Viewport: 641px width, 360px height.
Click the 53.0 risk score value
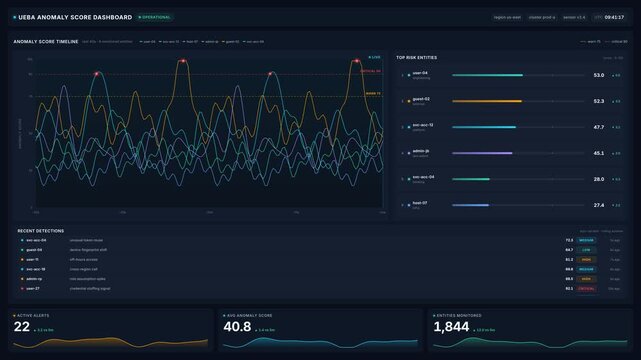point(598,75)
